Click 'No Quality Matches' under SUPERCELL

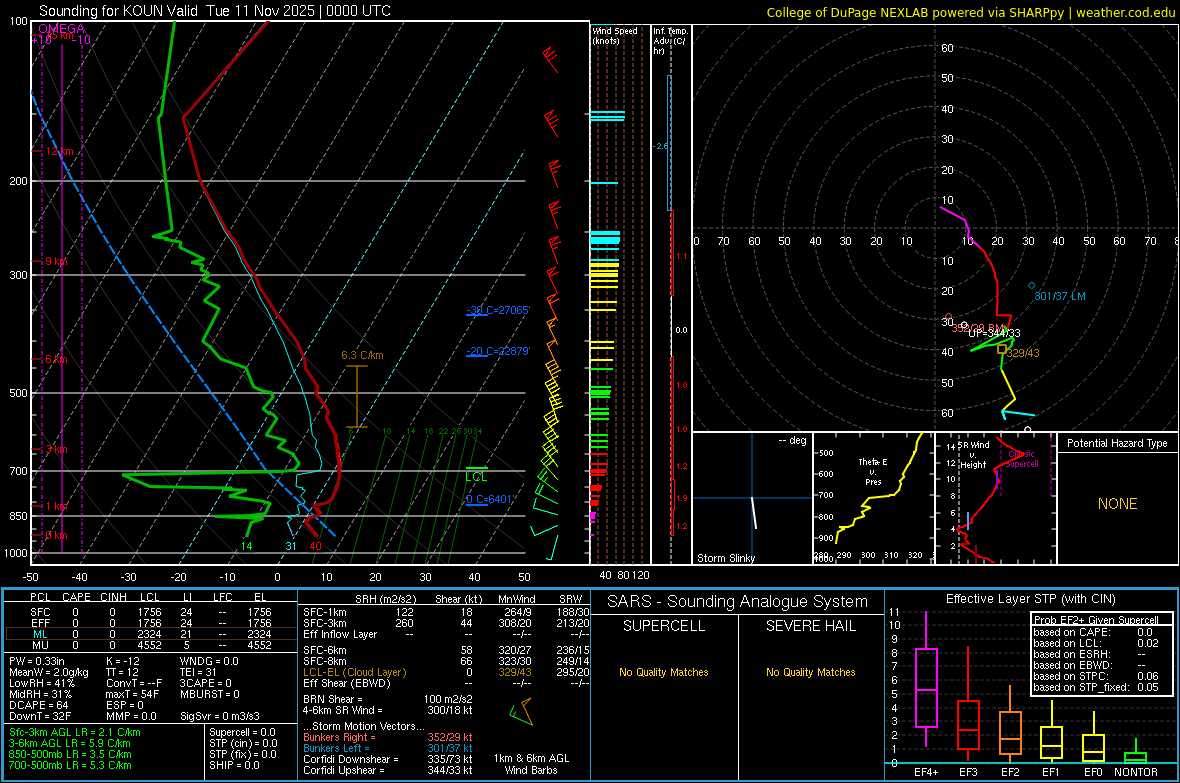(664, 672)
